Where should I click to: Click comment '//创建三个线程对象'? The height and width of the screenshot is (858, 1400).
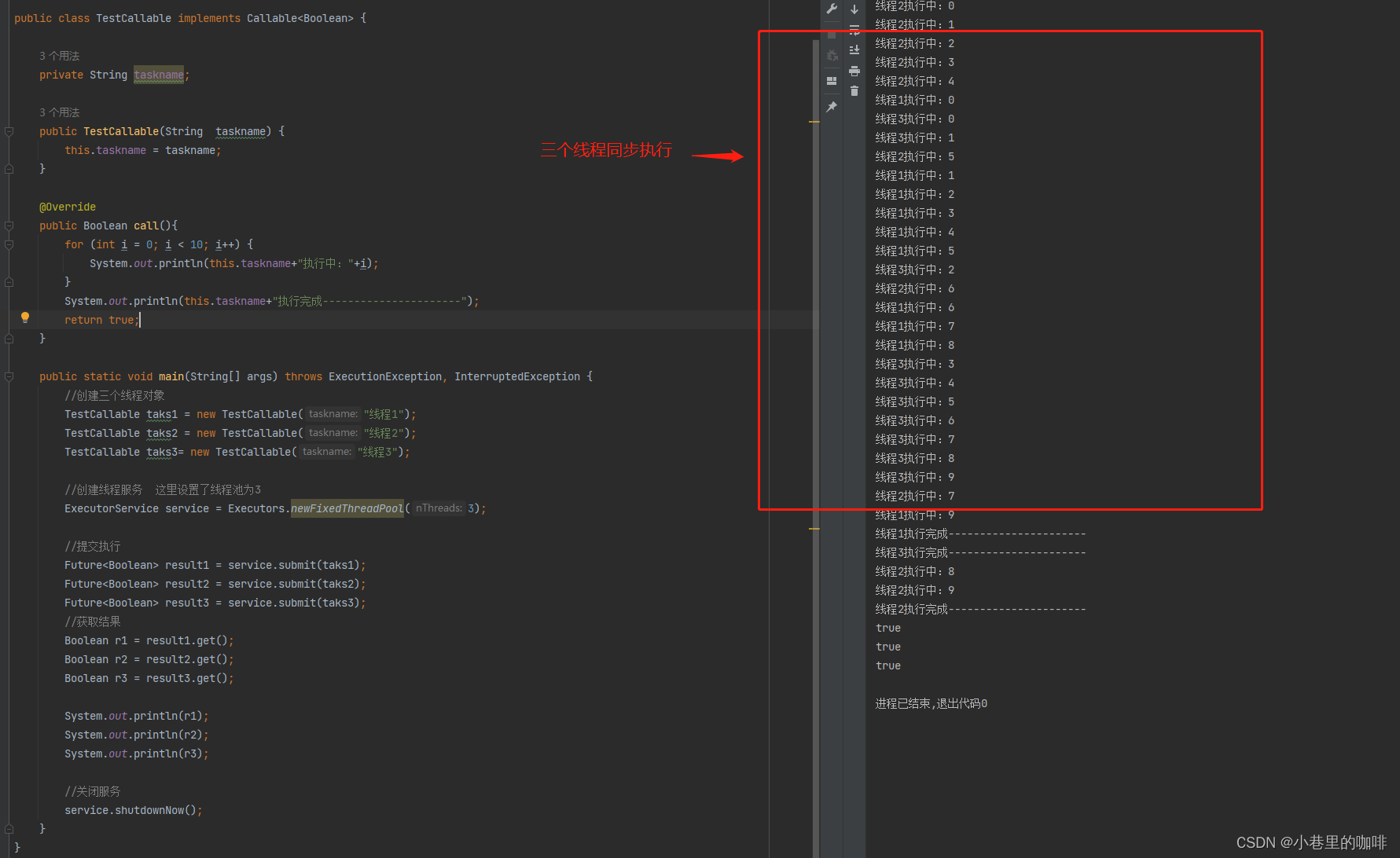[x=115, y=395]
